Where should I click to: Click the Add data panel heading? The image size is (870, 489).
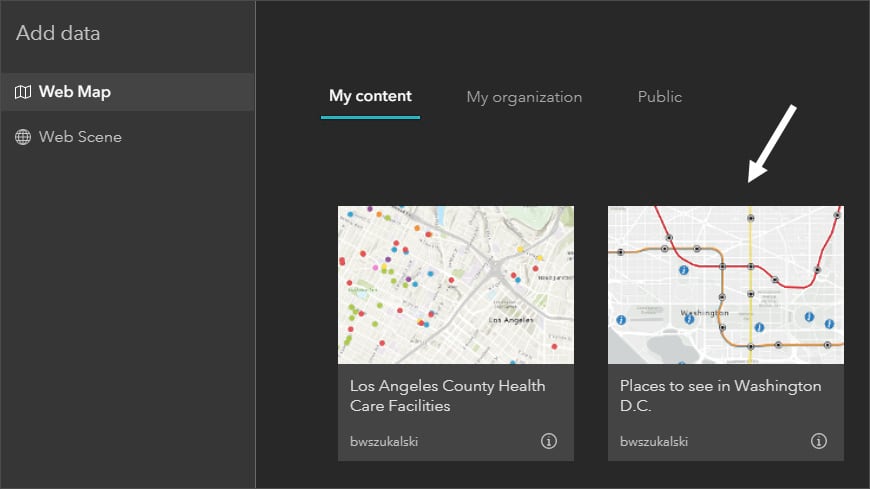[58, 33]
